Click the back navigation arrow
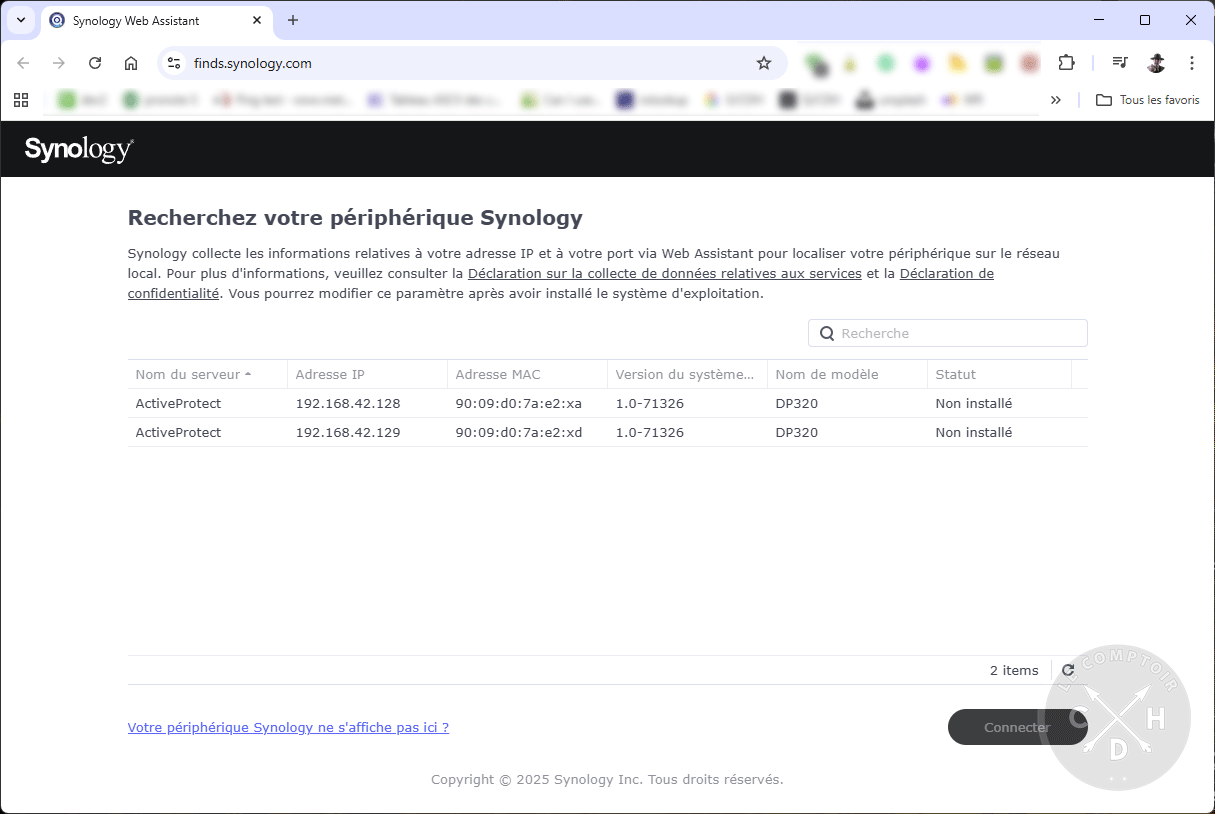Screen dimensions: 1215x814 click(x=22, y=62)
